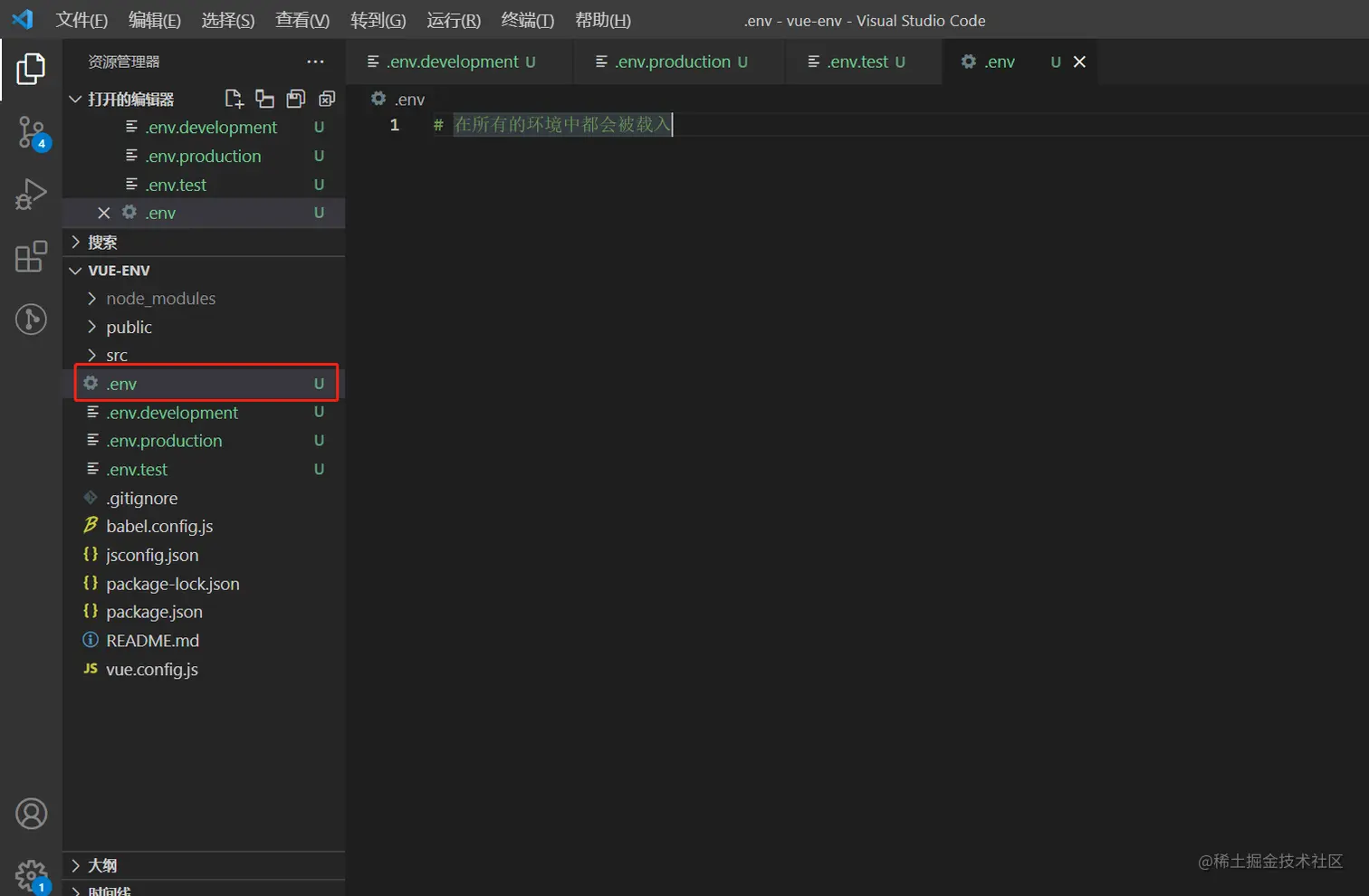1369x896 pixels.
Task: Open .gitignore file
Action: tap(205, 498)
